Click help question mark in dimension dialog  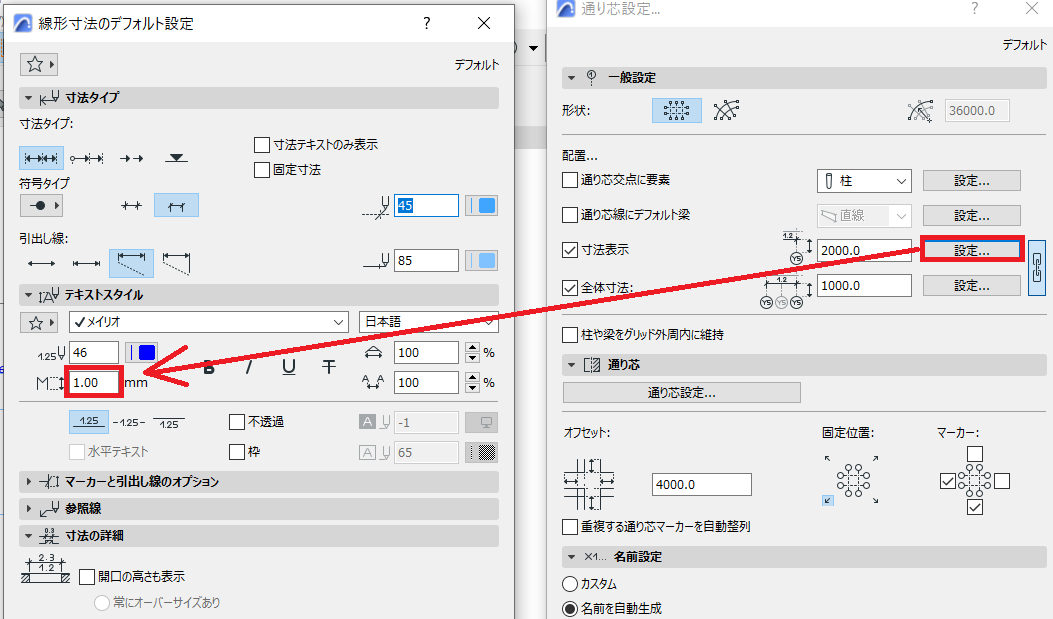426,23
